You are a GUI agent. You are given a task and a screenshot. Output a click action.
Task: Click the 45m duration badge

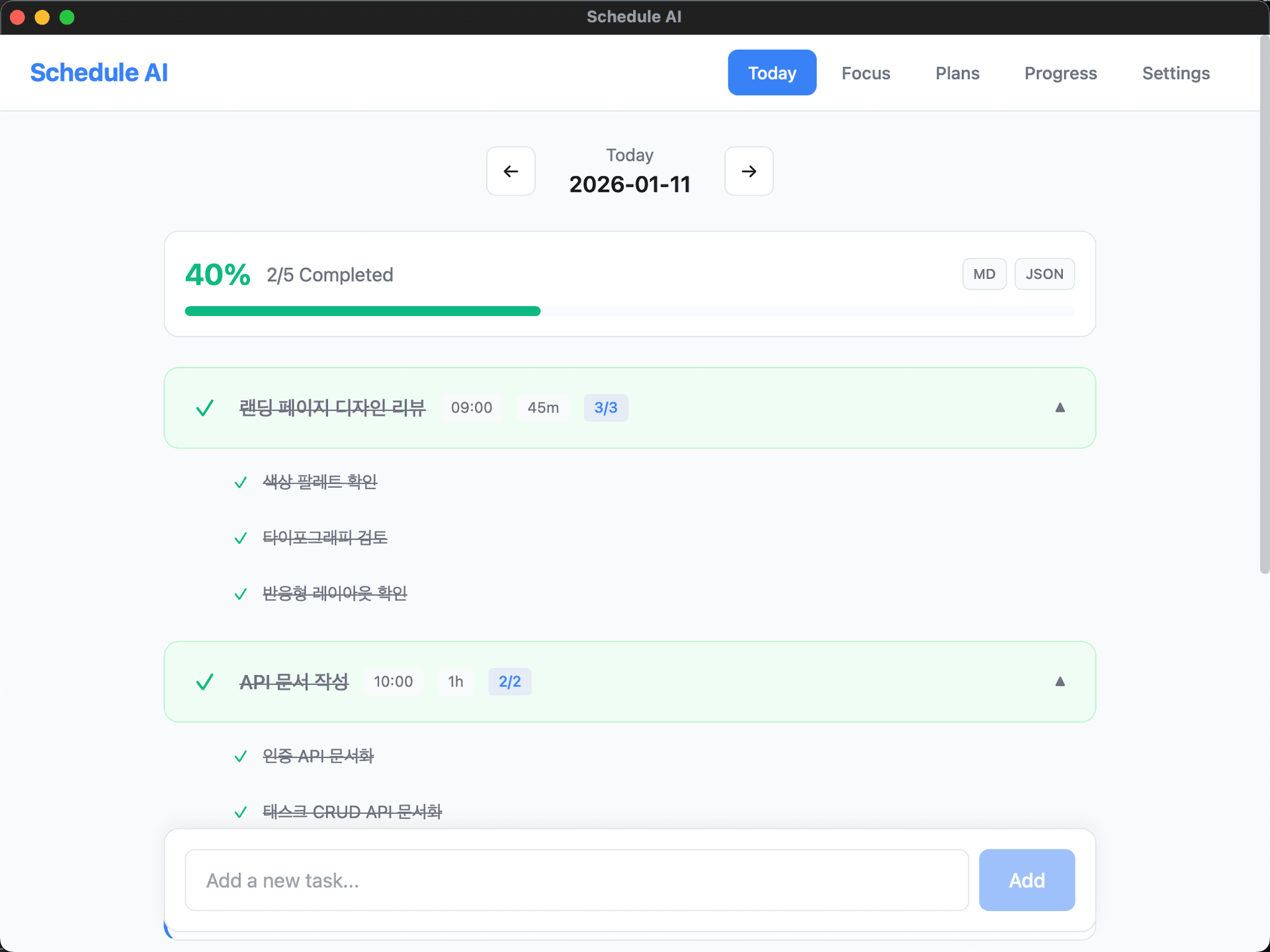(542, 408)
